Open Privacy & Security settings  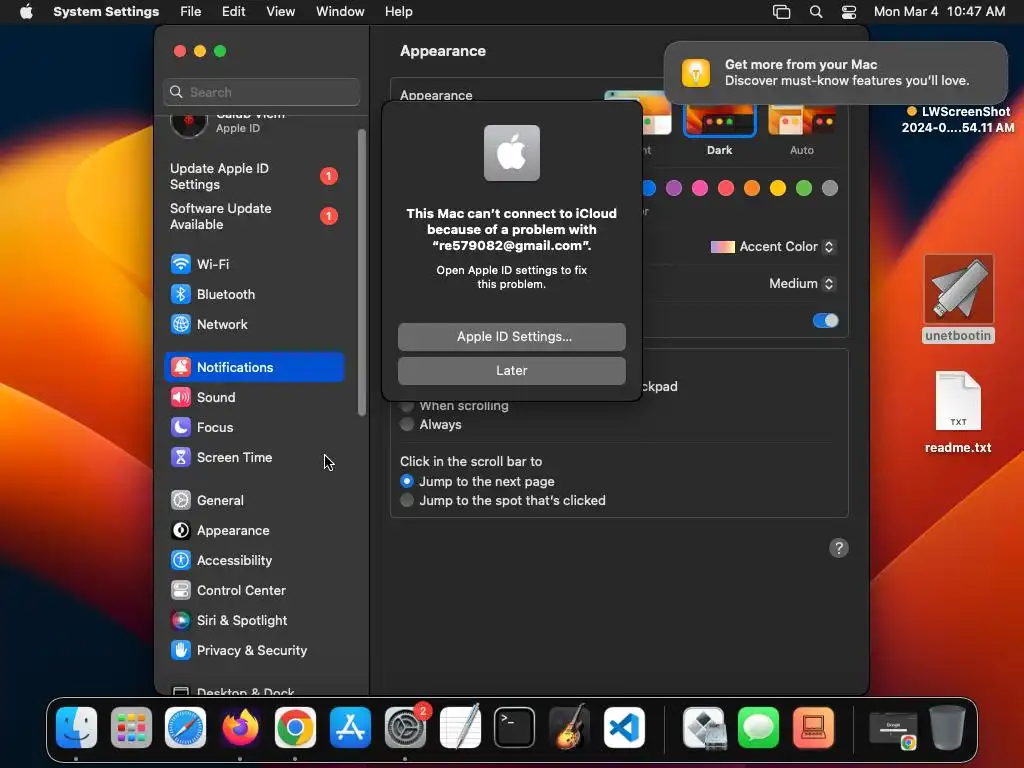pyautogui.click(x=254, y=650)
